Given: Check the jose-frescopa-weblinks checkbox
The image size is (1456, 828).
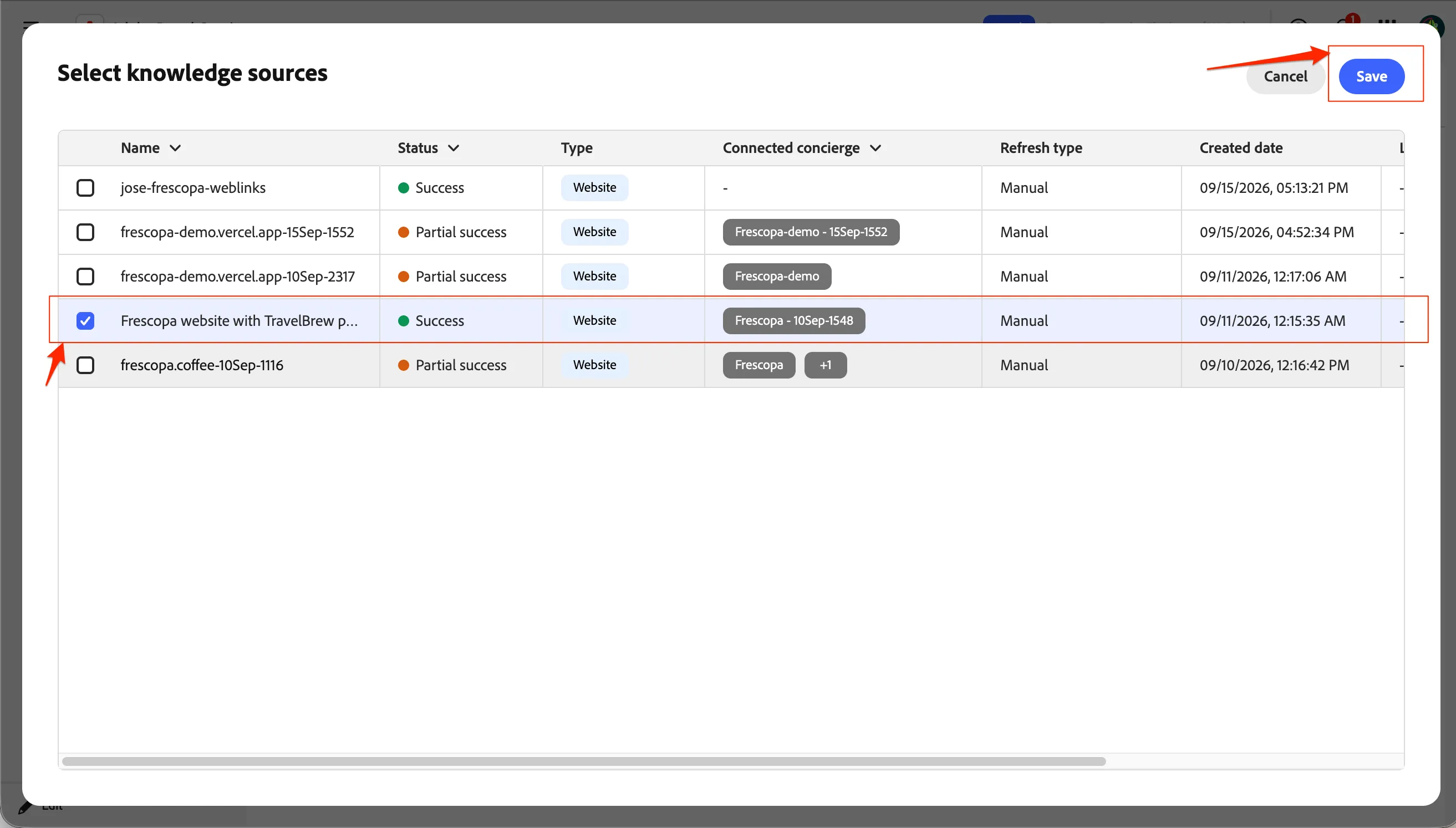Looking at the screenshot, I should [x=85, y=188].
